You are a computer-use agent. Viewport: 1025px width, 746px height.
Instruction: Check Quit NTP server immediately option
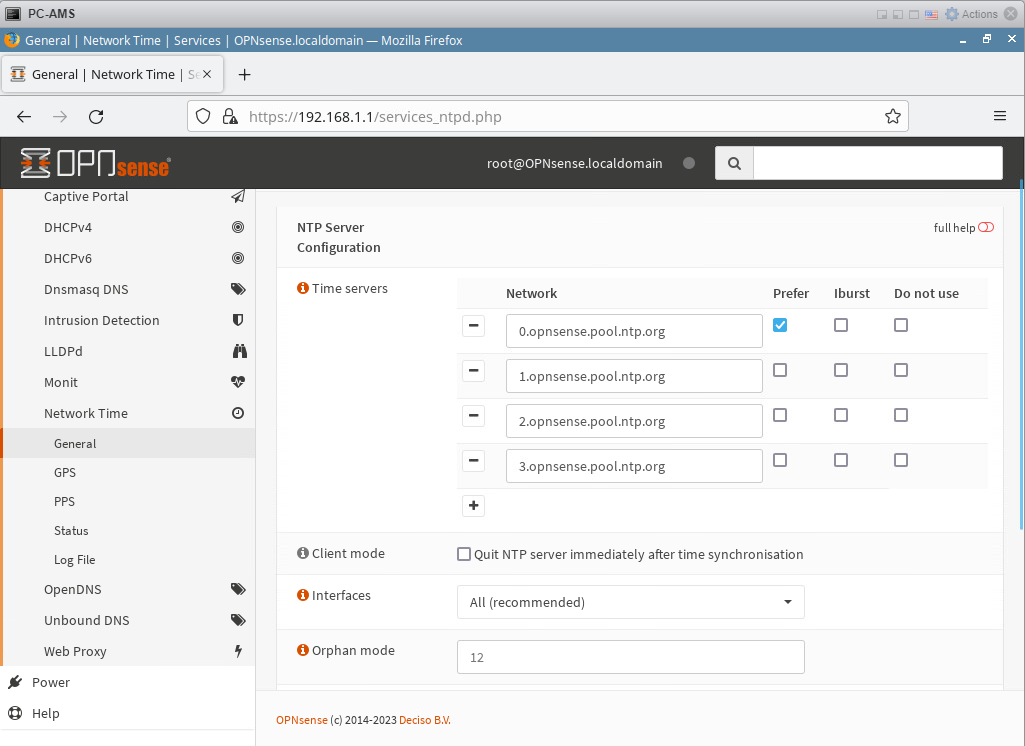point(464,554)
